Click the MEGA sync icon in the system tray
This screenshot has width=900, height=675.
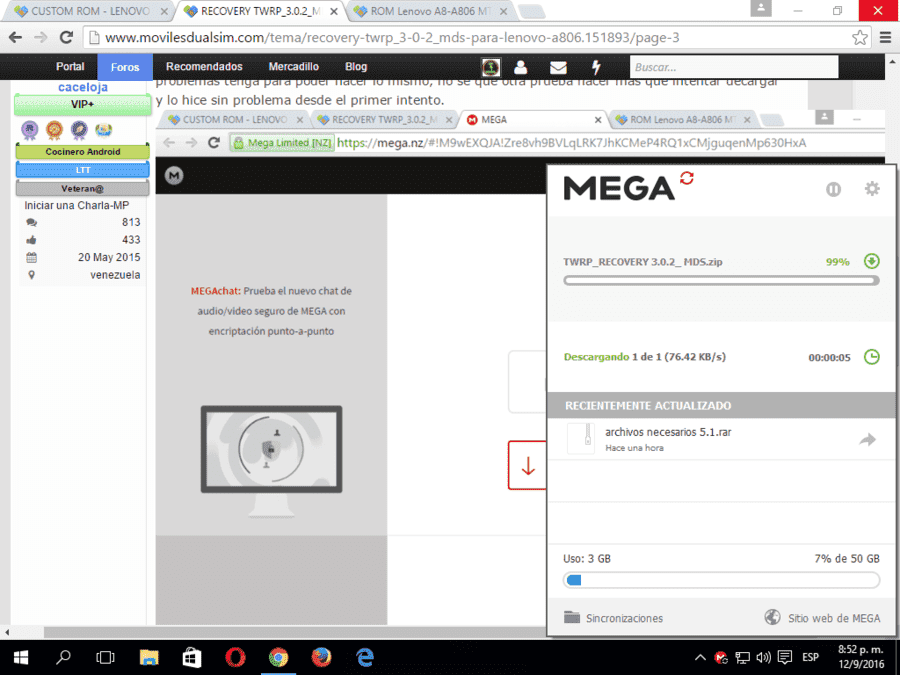point(721,658)
